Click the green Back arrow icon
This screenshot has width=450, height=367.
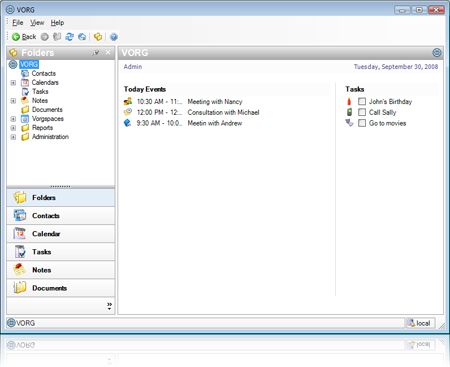click(16, 37)
